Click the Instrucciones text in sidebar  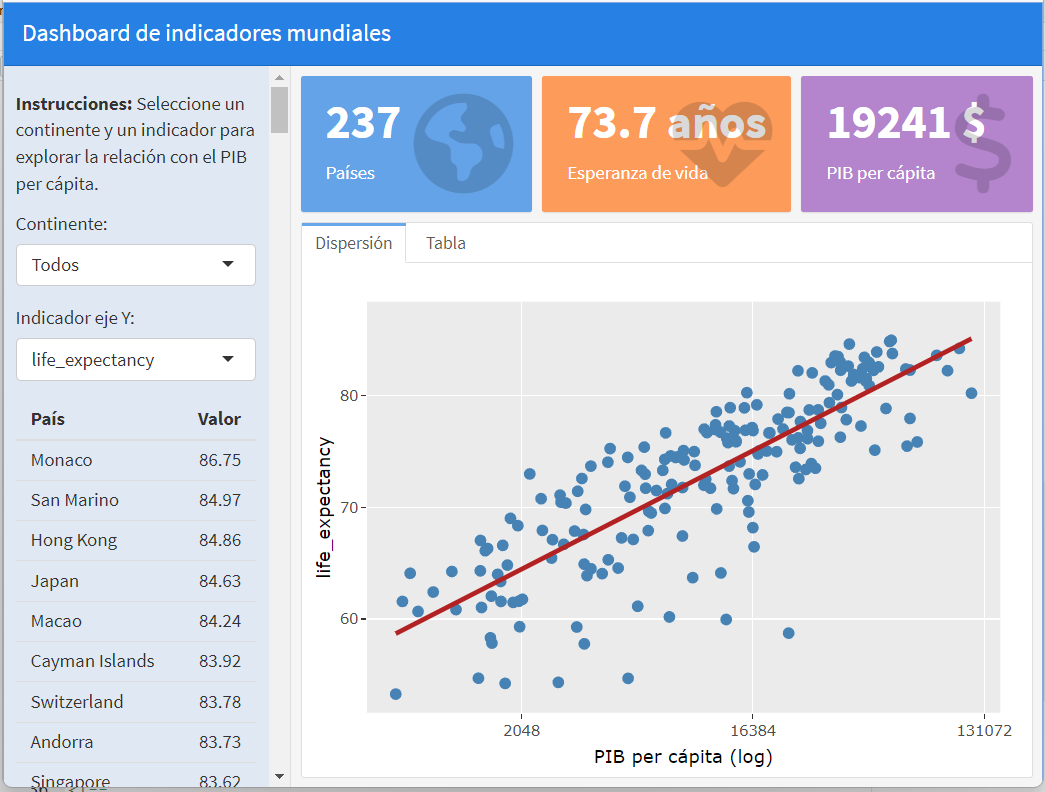pos(135,144)
